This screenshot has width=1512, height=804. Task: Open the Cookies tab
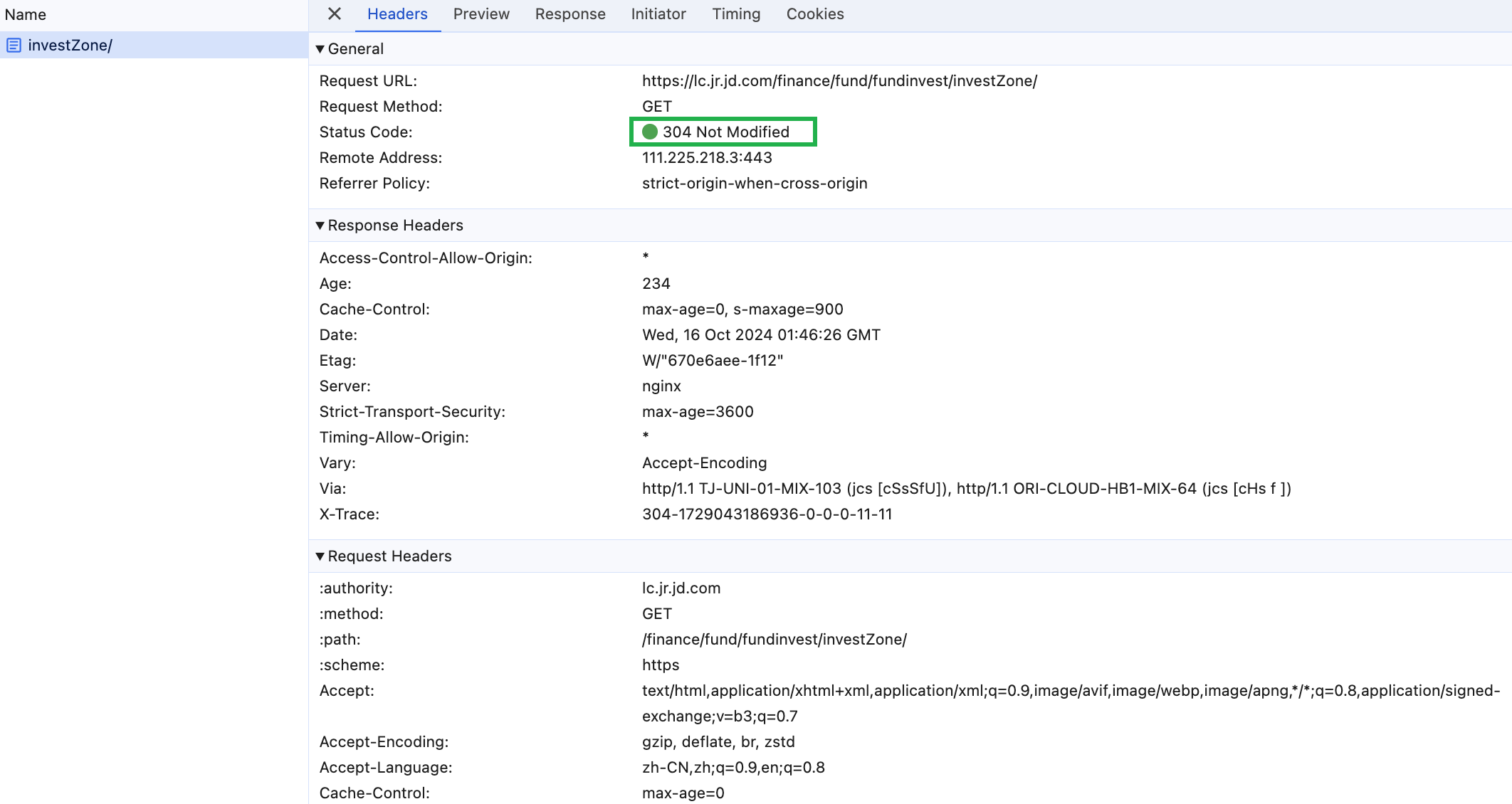pos(815,14)
